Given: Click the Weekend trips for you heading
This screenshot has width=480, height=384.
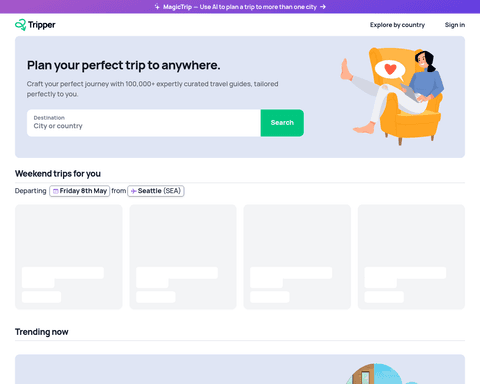Looking at the screenshot, I should 58,174.
